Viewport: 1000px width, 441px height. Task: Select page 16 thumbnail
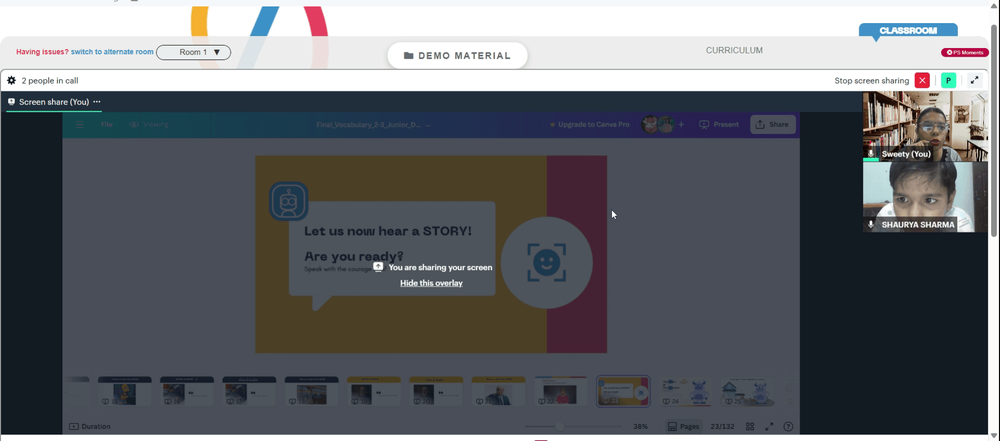pos(187,391)
